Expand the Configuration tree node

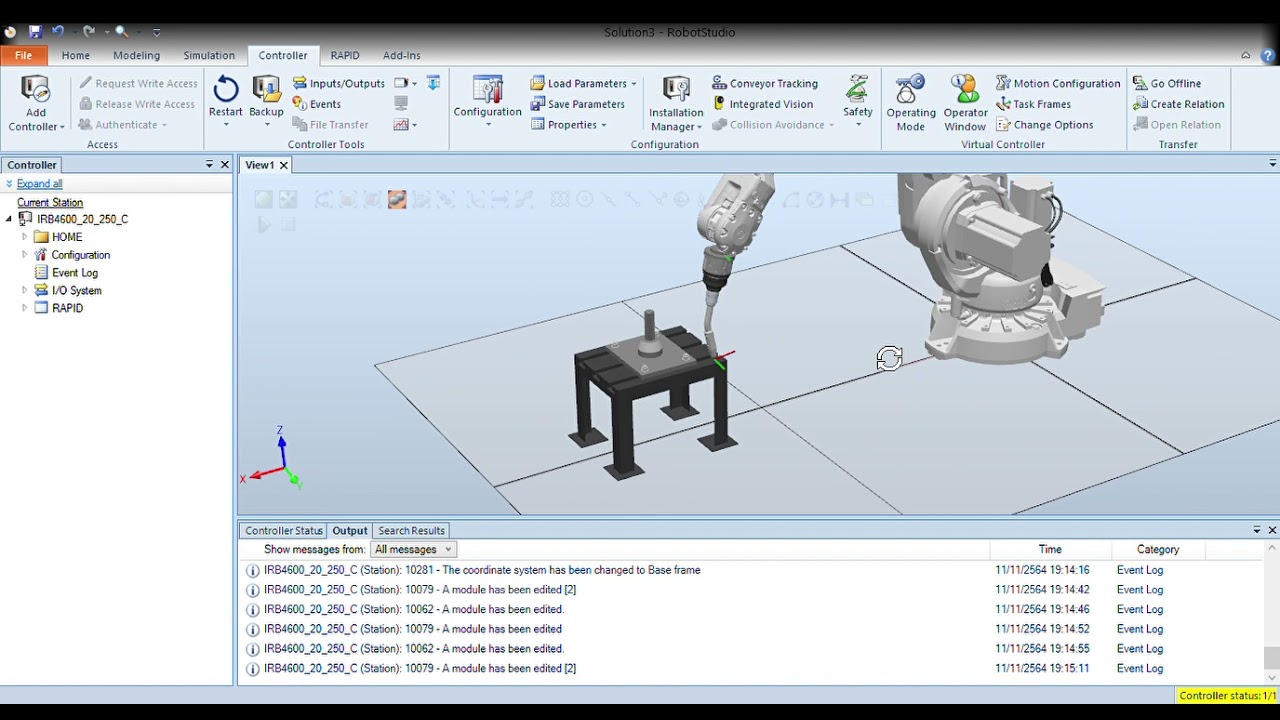[x=25, y=255]
